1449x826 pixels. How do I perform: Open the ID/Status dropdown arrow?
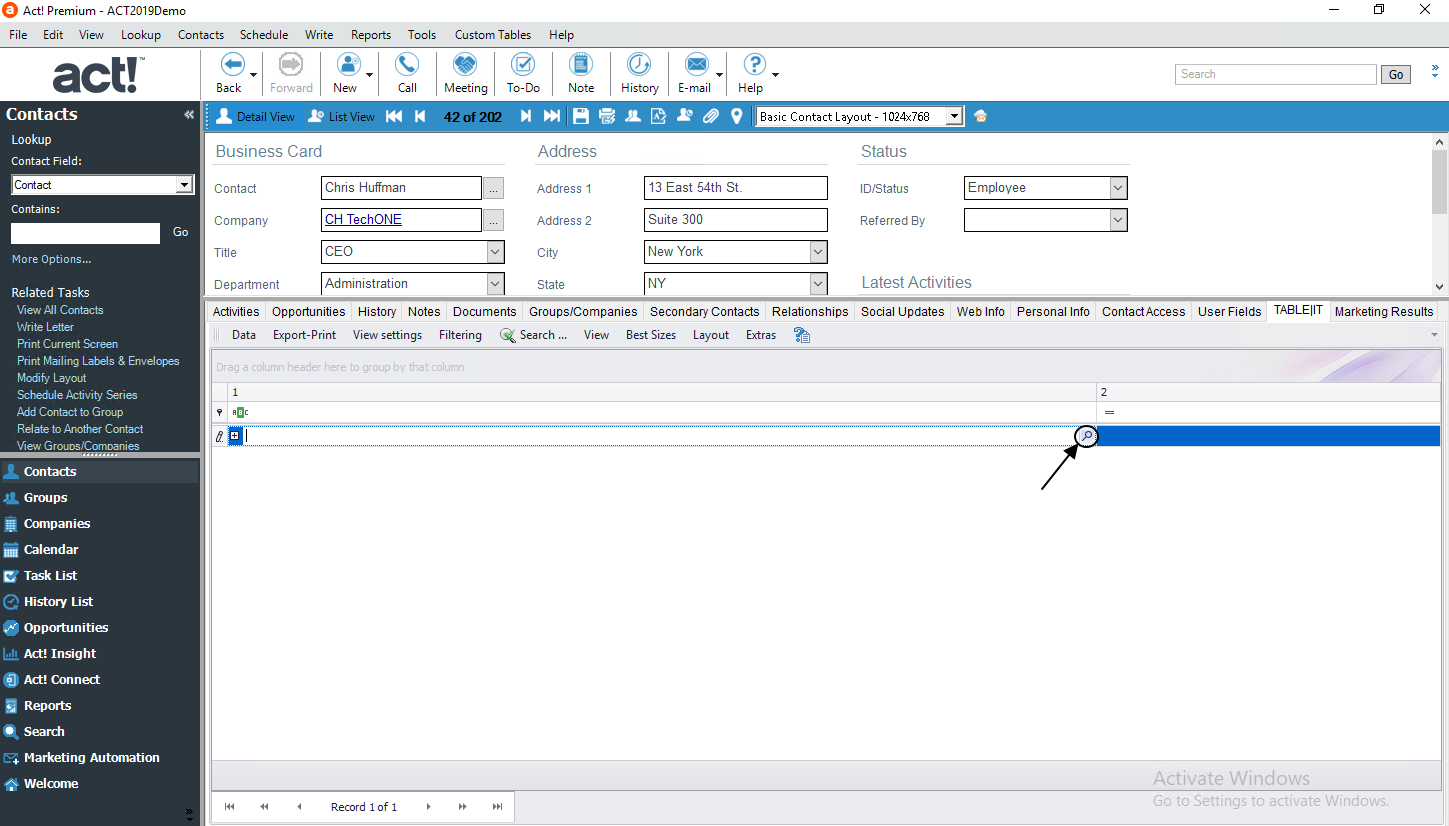point(1118,188)
